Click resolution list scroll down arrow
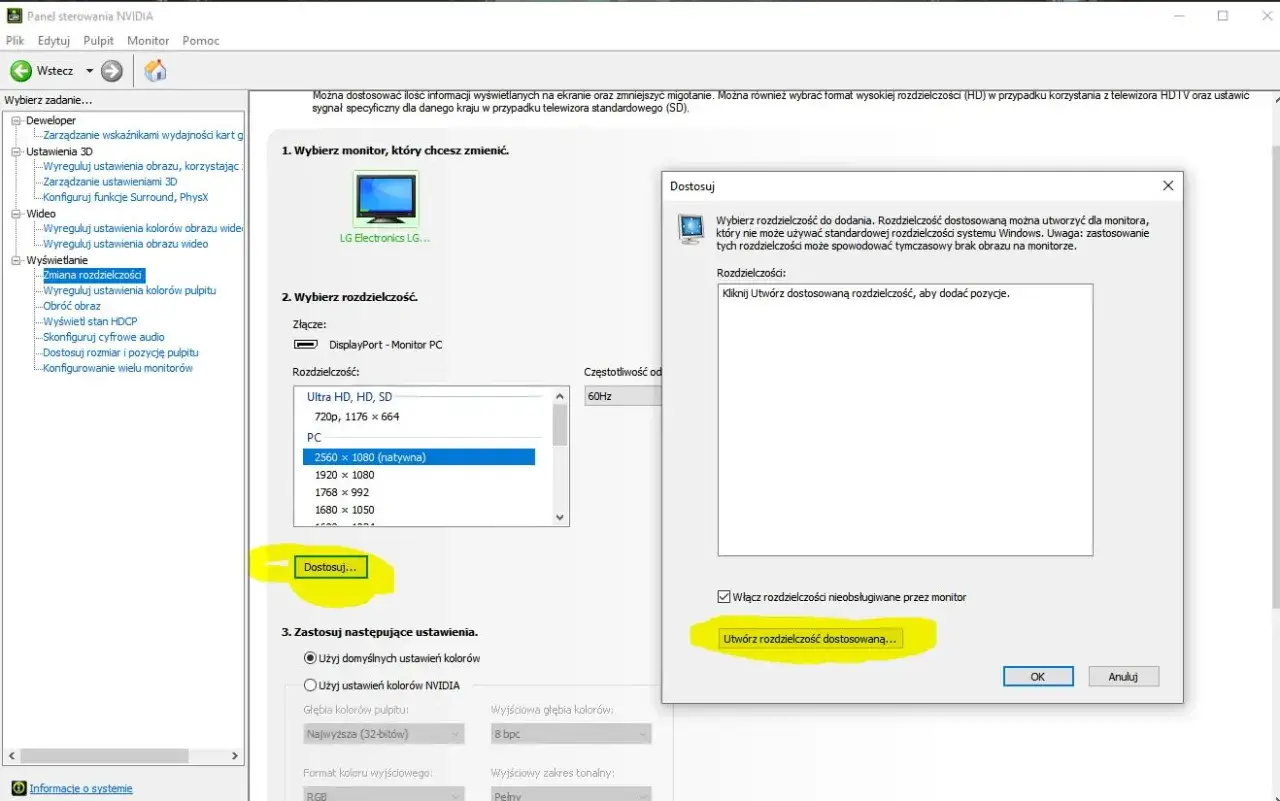This screenshot has width=1280, height=801. click(x=560, y=517)
